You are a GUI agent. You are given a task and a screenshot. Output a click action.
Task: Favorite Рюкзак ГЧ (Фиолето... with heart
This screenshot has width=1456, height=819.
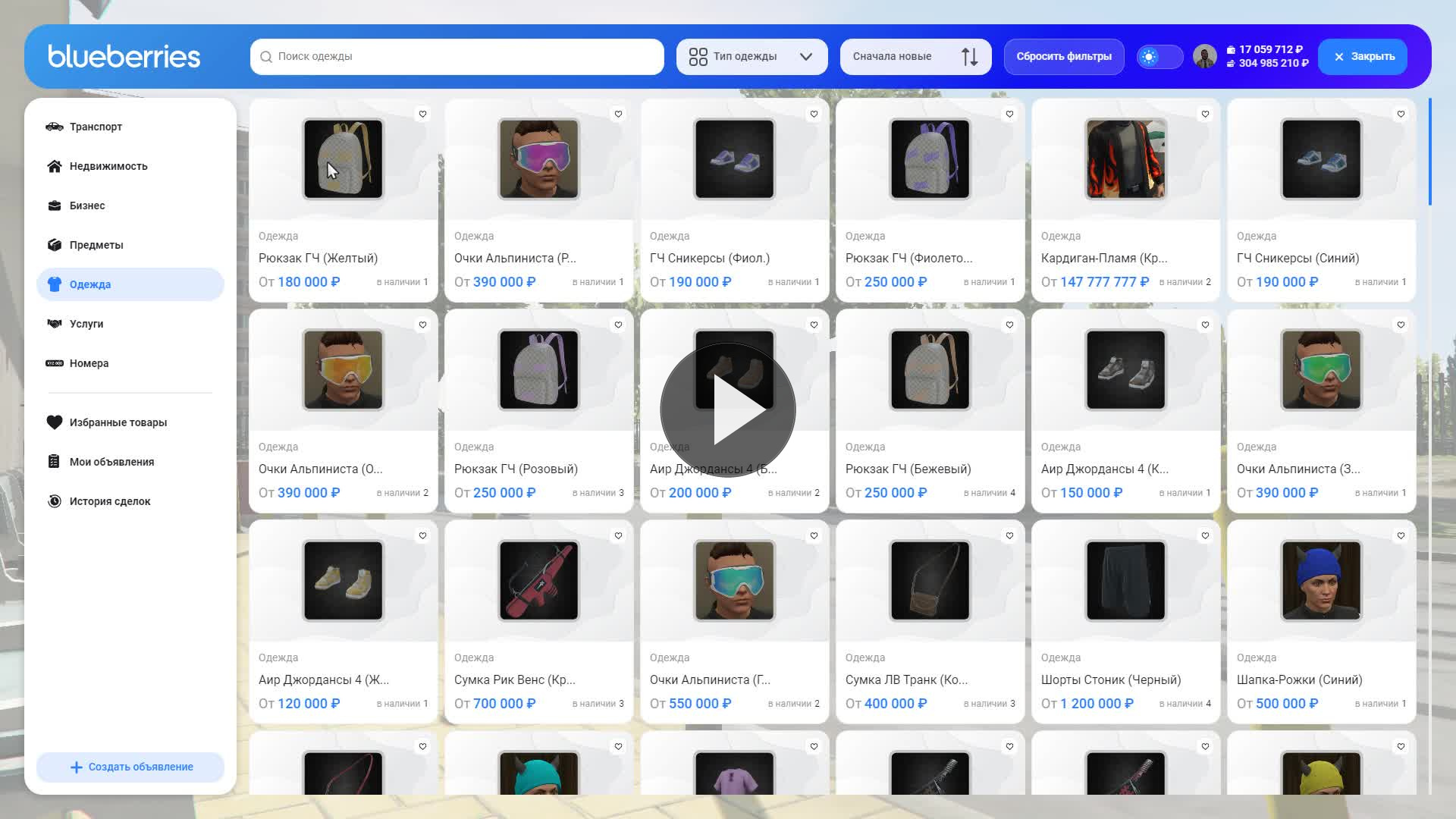point(1009,115)
